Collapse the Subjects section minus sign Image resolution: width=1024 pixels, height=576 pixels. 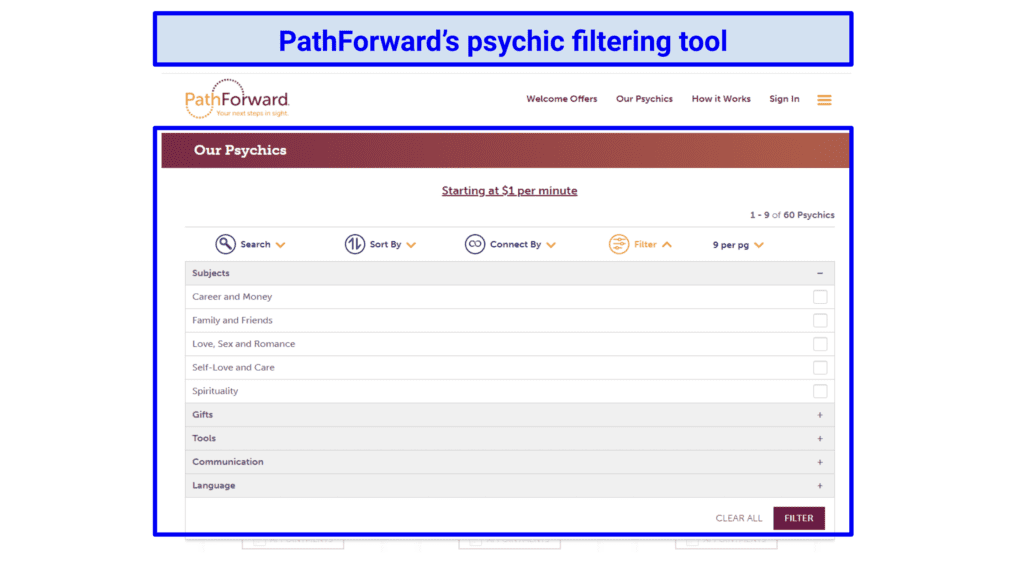[x=820, y=274]
